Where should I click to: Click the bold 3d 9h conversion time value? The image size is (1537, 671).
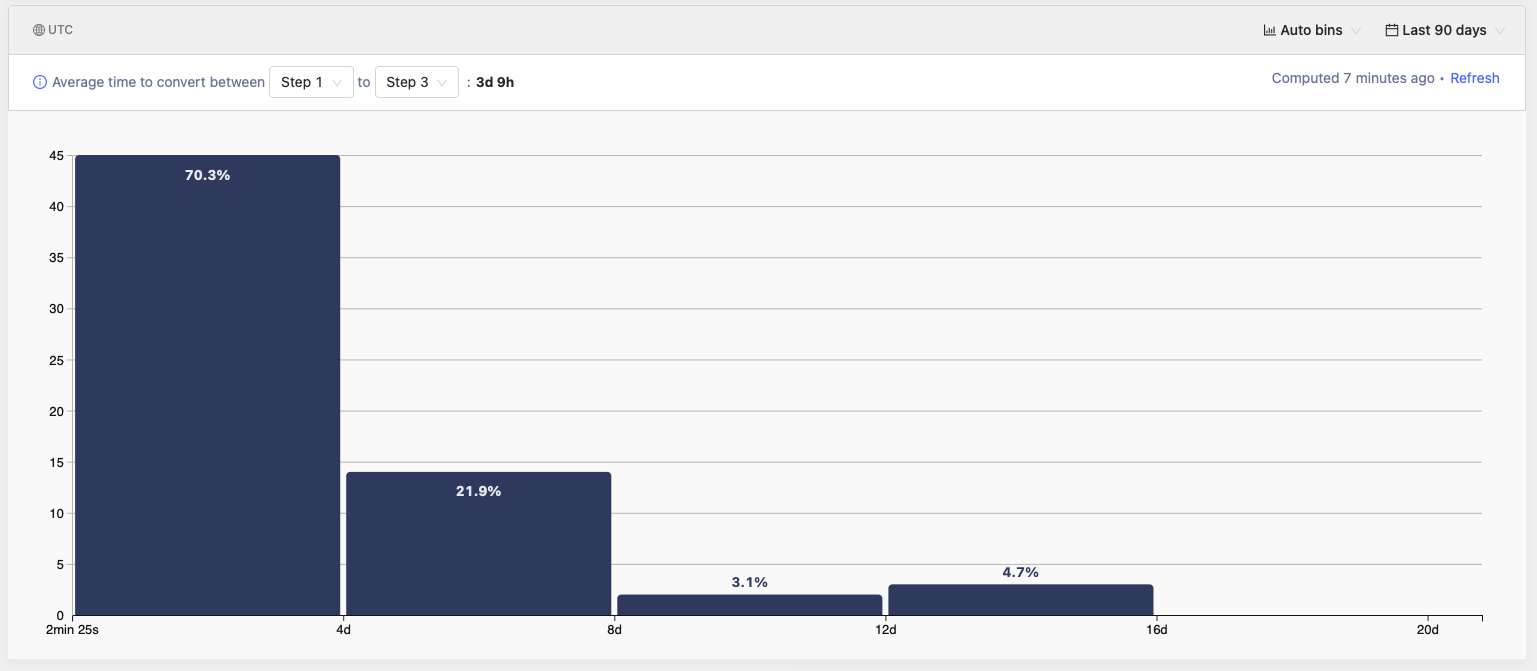pos(496,82)
